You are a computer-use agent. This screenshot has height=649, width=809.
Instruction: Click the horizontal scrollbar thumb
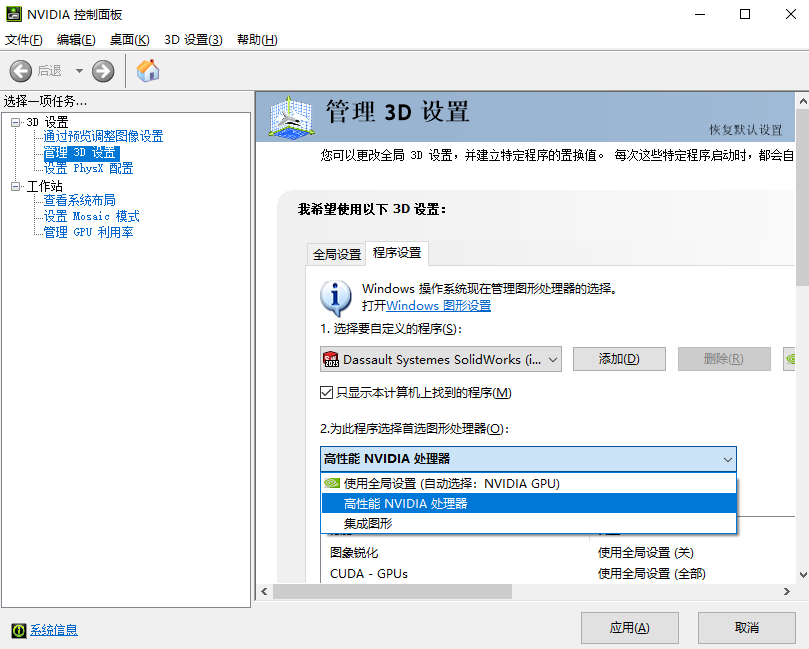393,591
